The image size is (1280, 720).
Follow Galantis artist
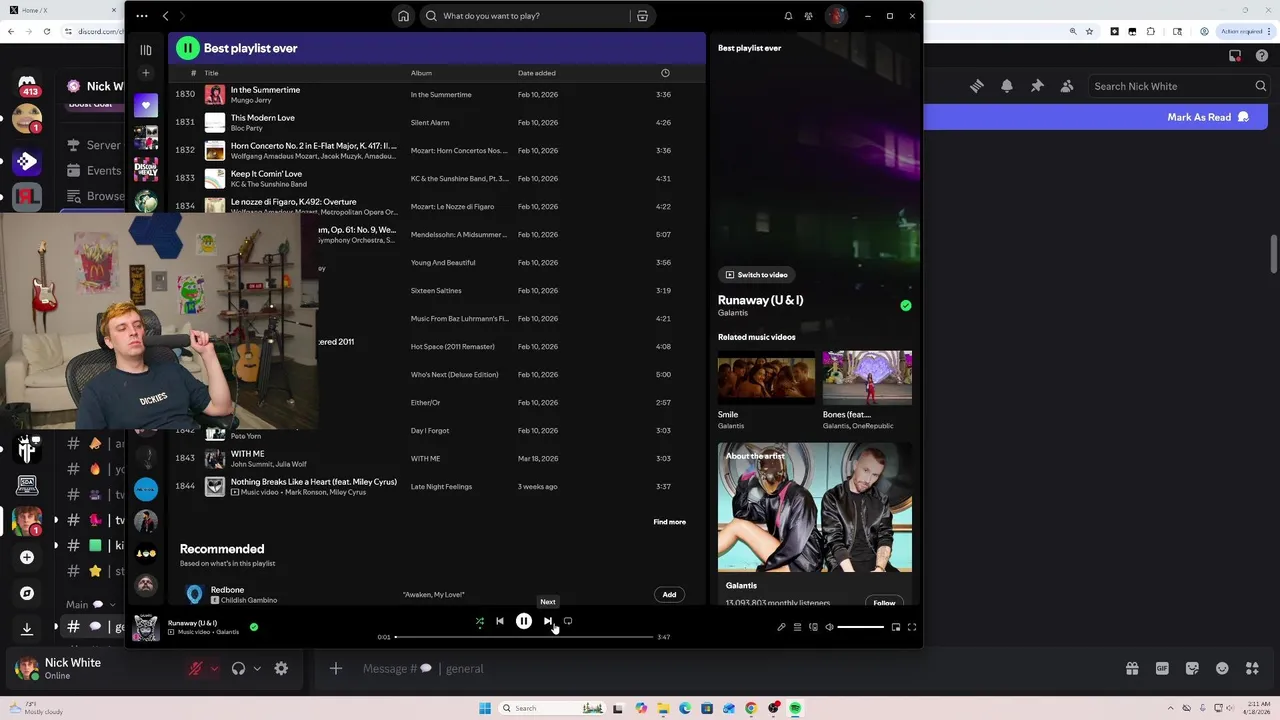click(x=884, y=603)
